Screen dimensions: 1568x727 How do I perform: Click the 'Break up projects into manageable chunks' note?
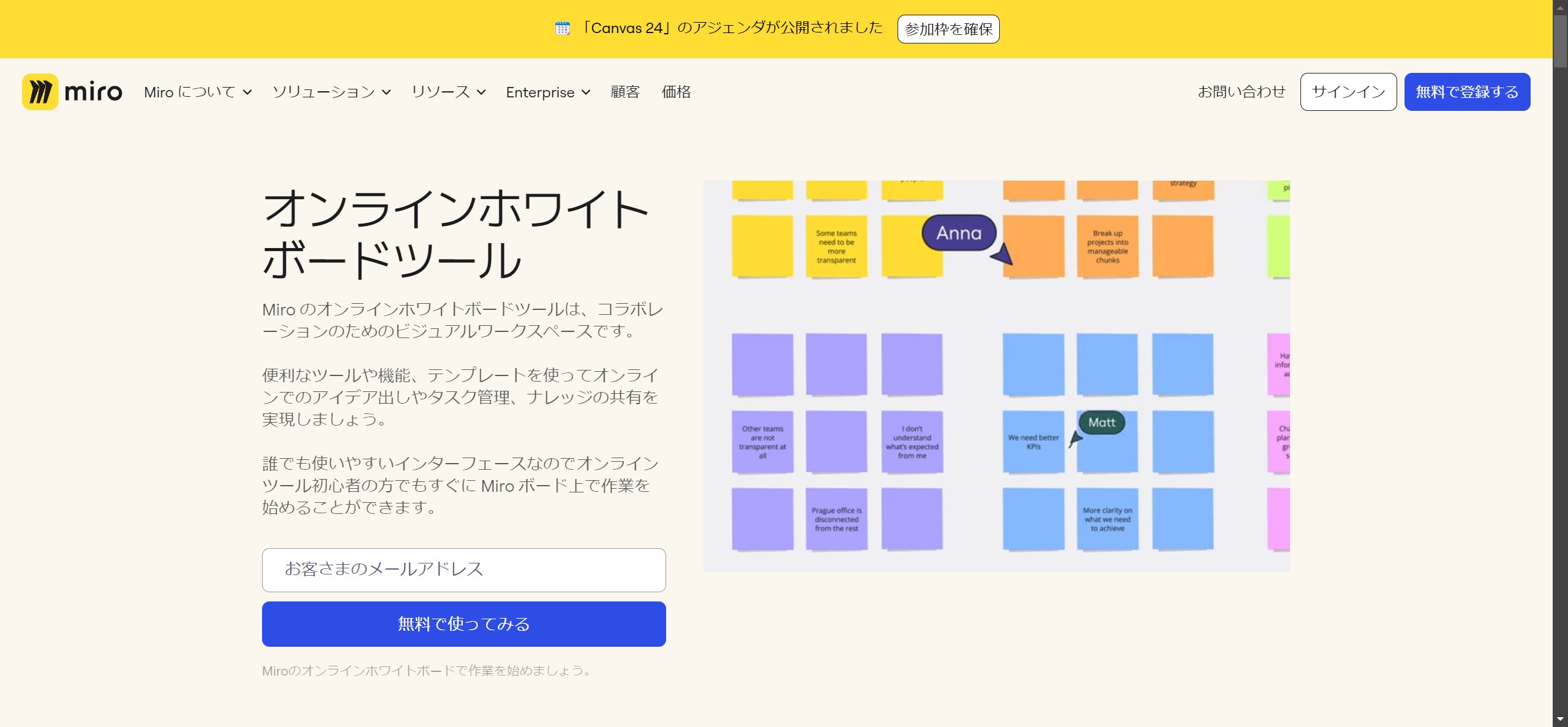coord(1108,246)
